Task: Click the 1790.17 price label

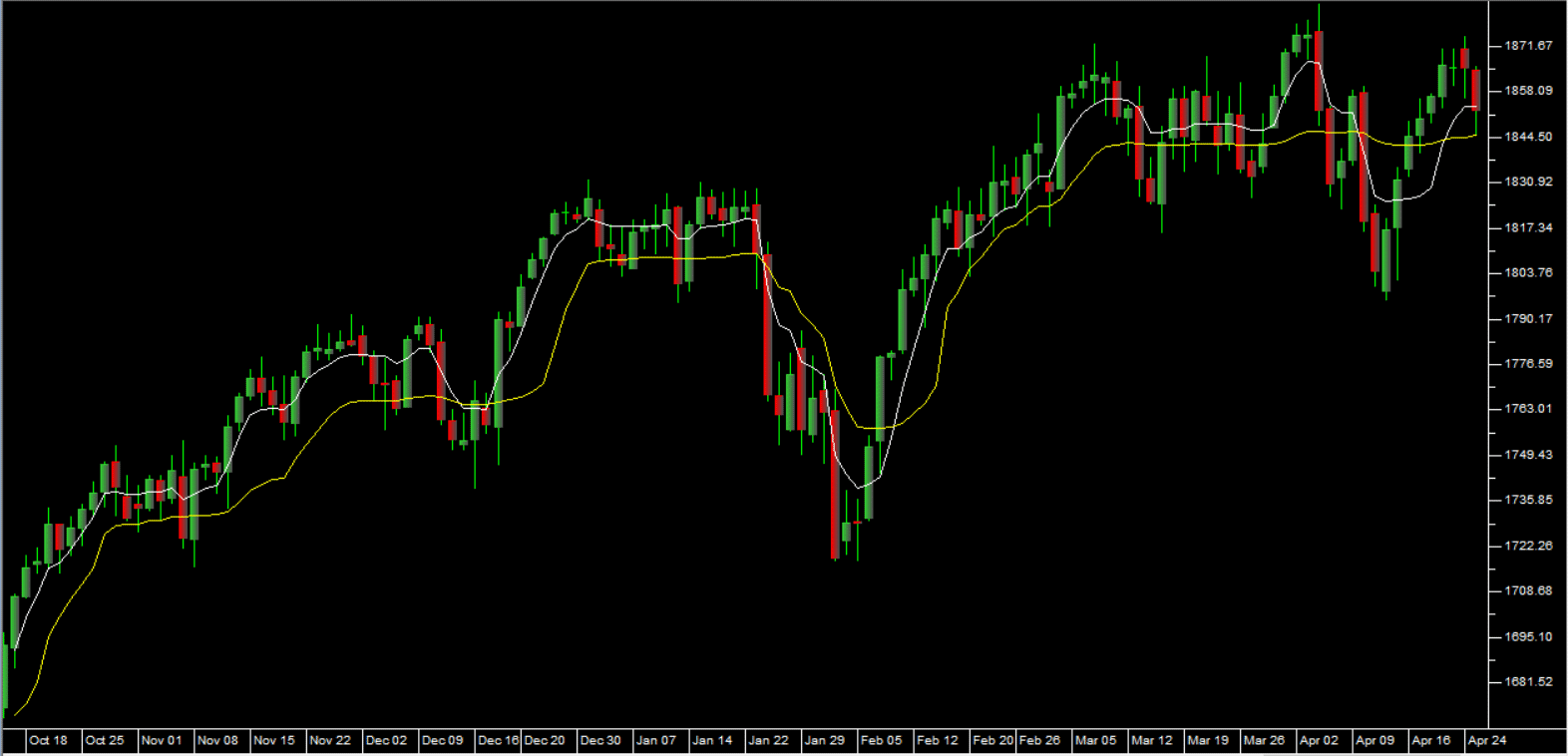Action: coord(1528,318)
